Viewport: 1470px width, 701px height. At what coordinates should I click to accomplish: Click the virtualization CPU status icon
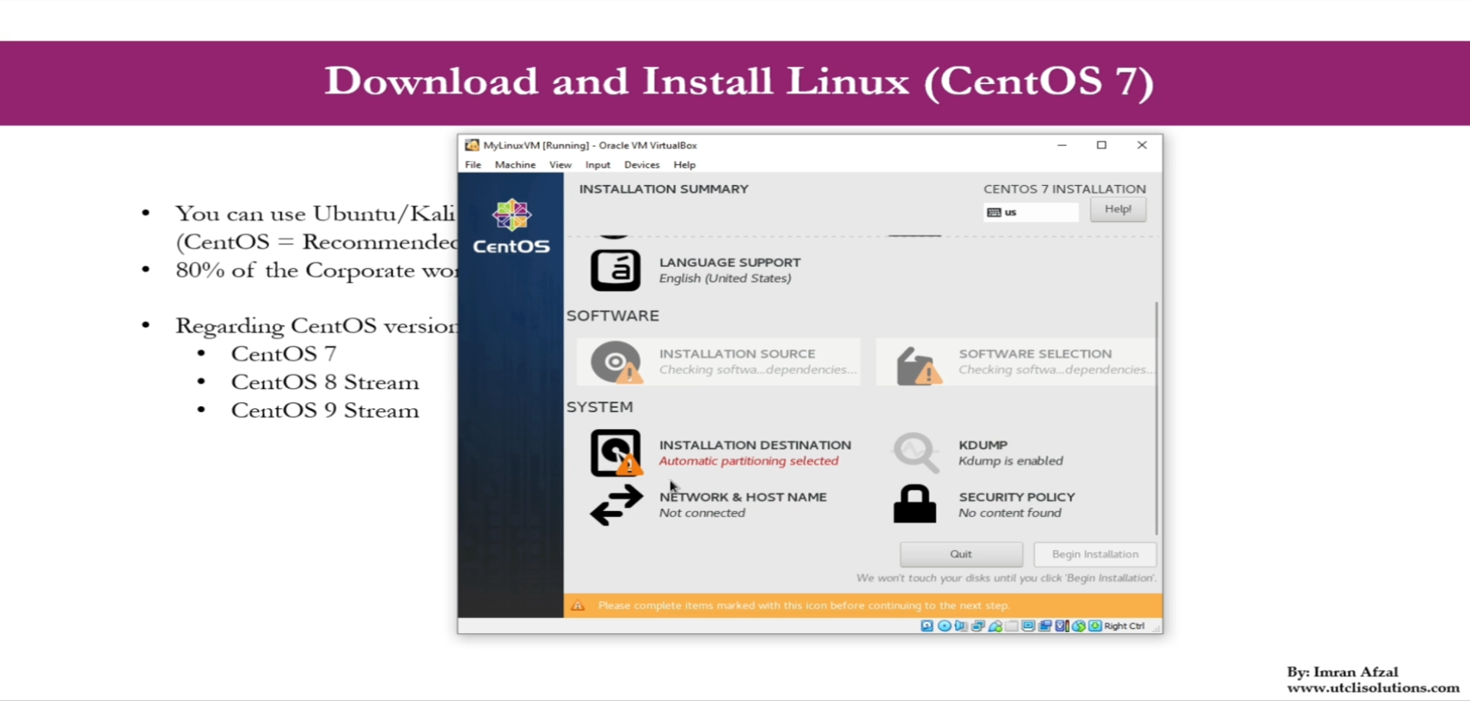1062,626
